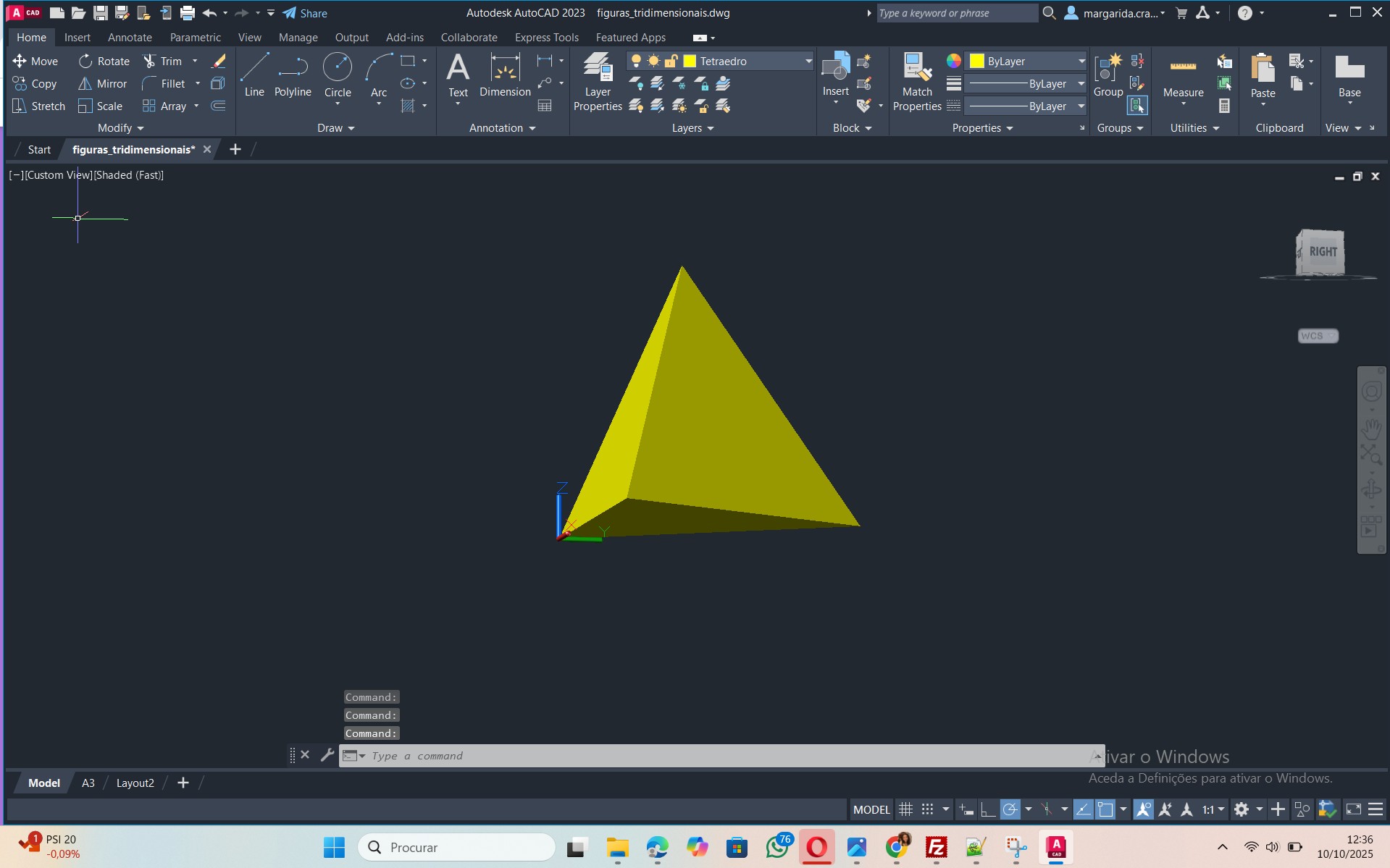The image size is (1390, 868).
Task: Launch the Array tool
Action: 165,106
